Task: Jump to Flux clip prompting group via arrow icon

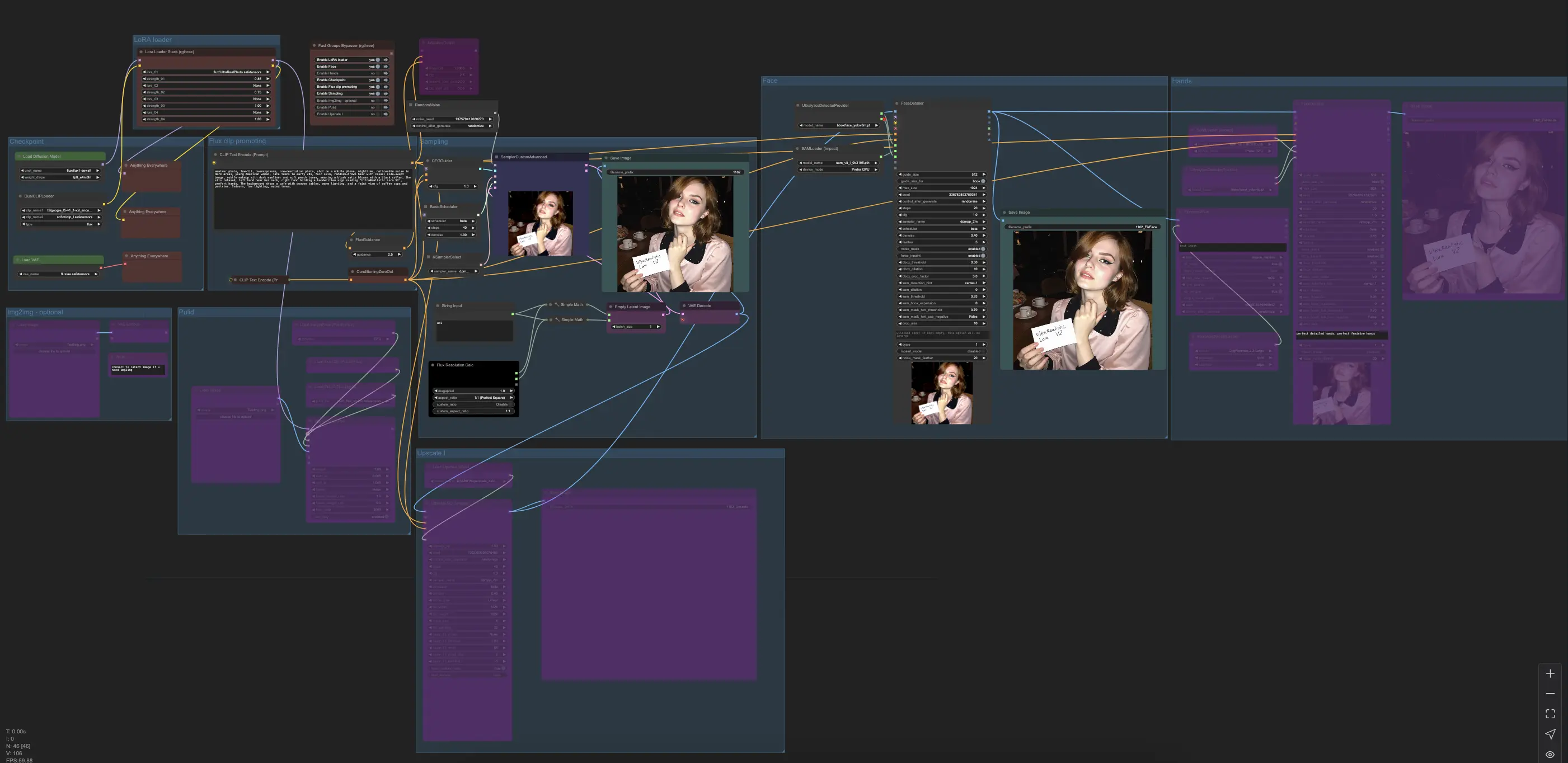Action: coord(386,86)
